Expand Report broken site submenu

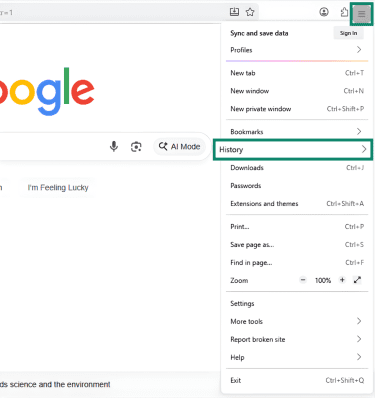297,340
